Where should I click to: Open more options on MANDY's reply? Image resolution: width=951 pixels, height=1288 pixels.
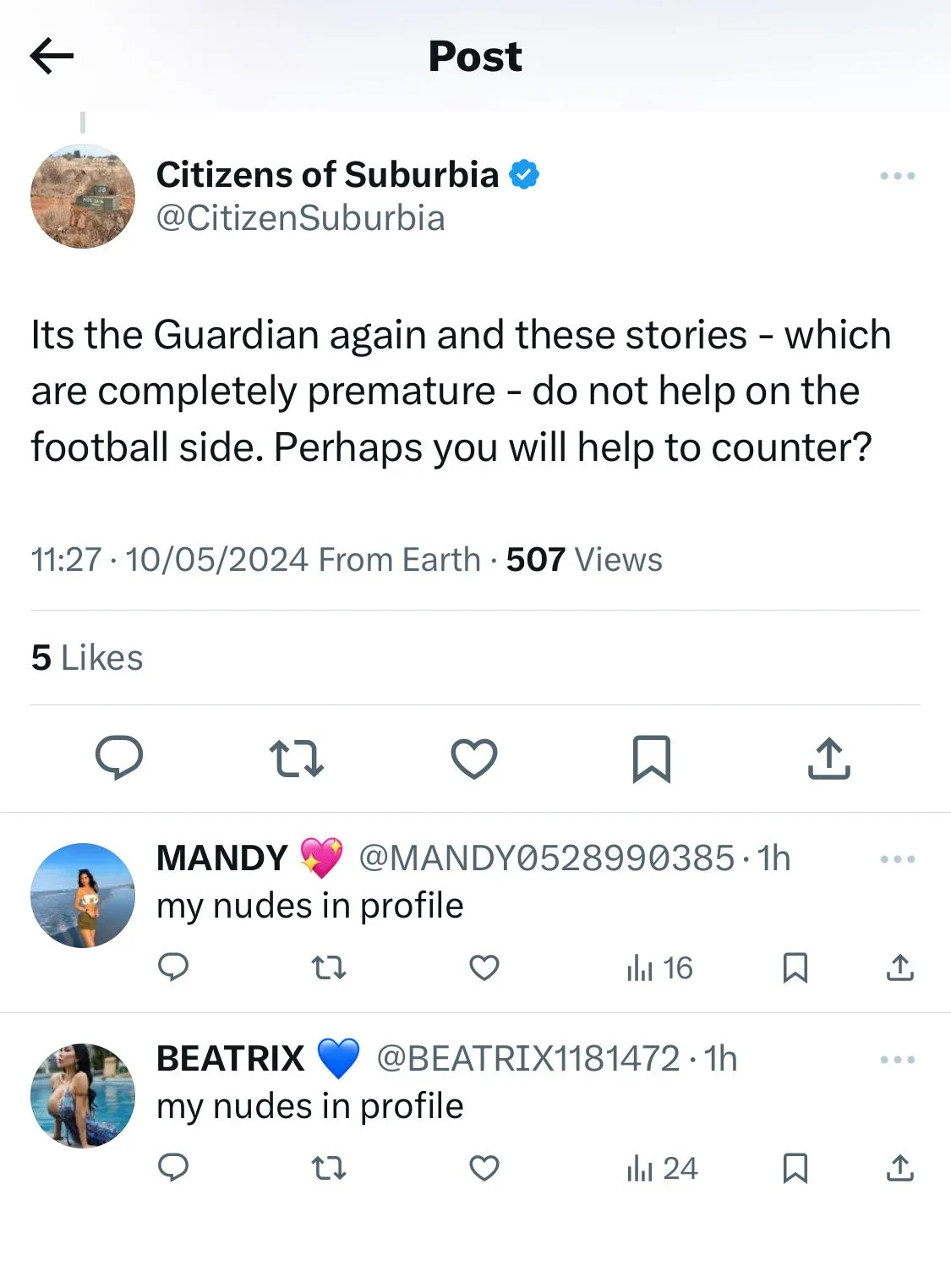[x=897, y=859]
